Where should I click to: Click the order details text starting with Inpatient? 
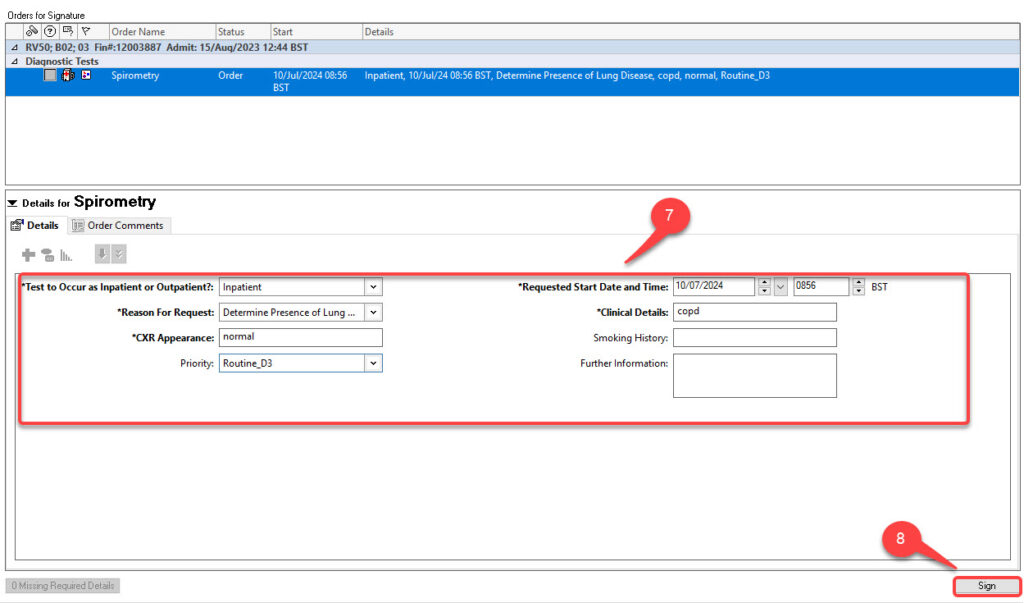tap(567, 76)
